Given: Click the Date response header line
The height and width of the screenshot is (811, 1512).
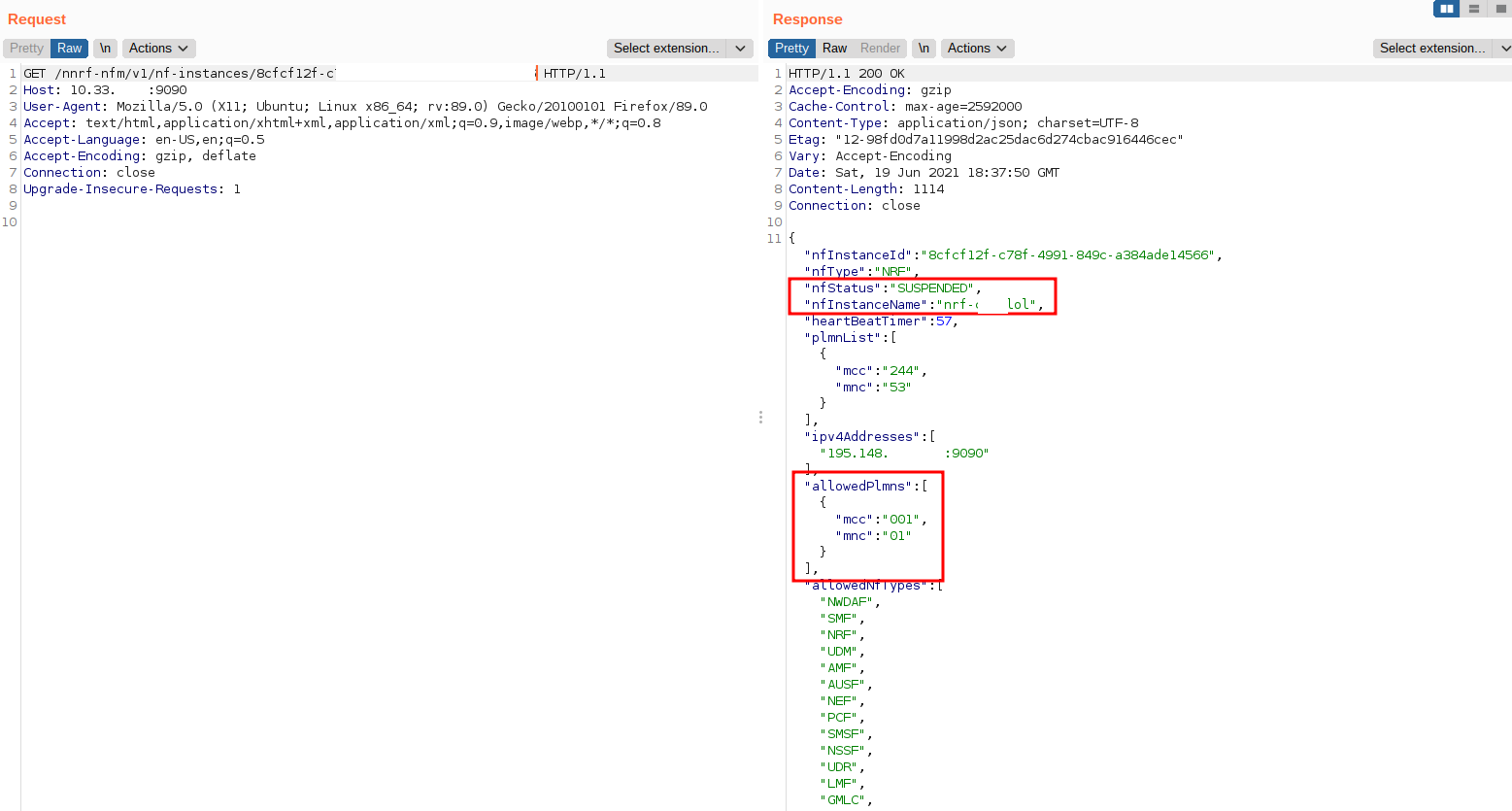Looking at the screenshot, I should click(x=924, y=173).
